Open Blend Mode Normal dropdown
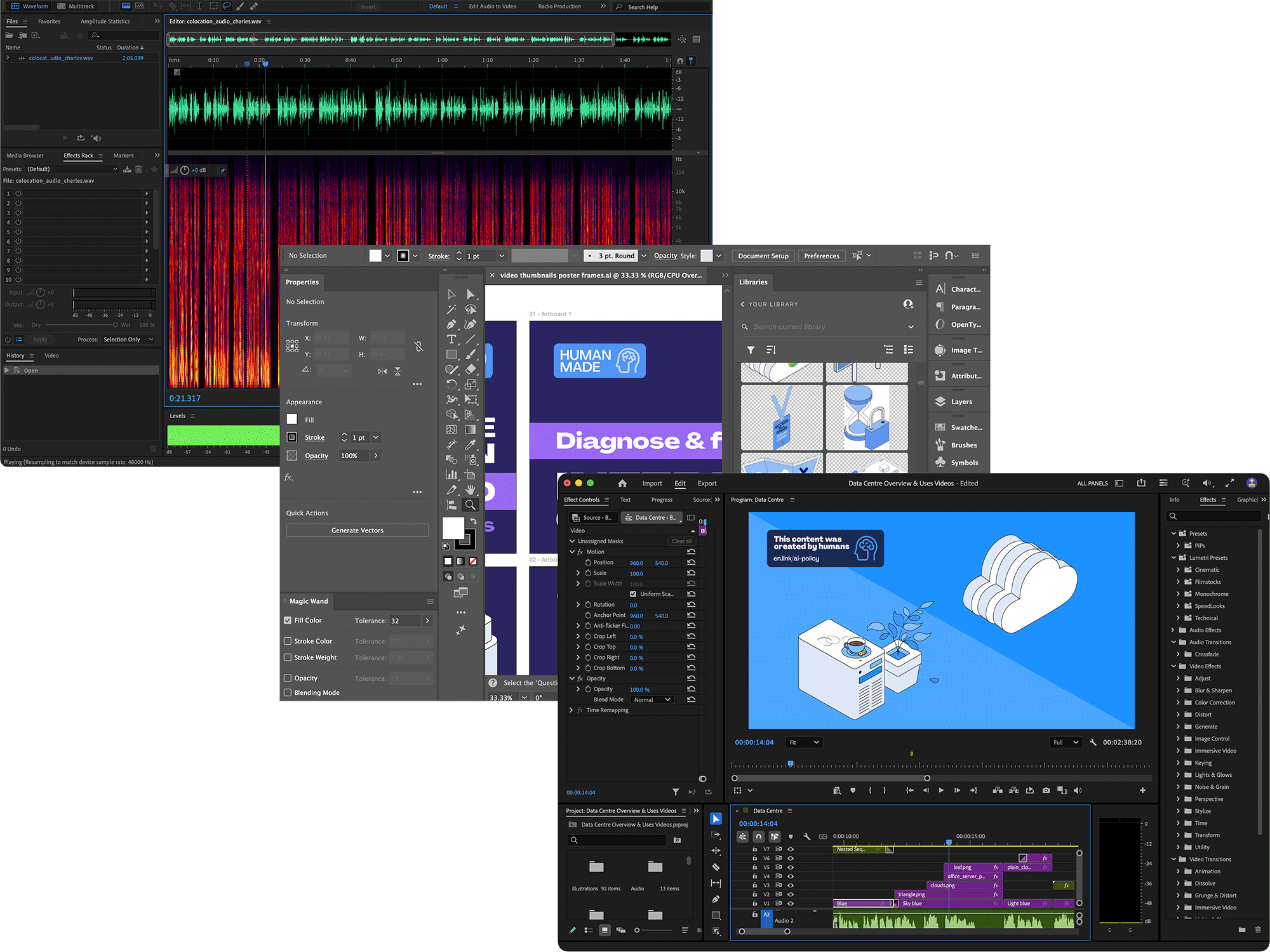 [x=652, y=700]
